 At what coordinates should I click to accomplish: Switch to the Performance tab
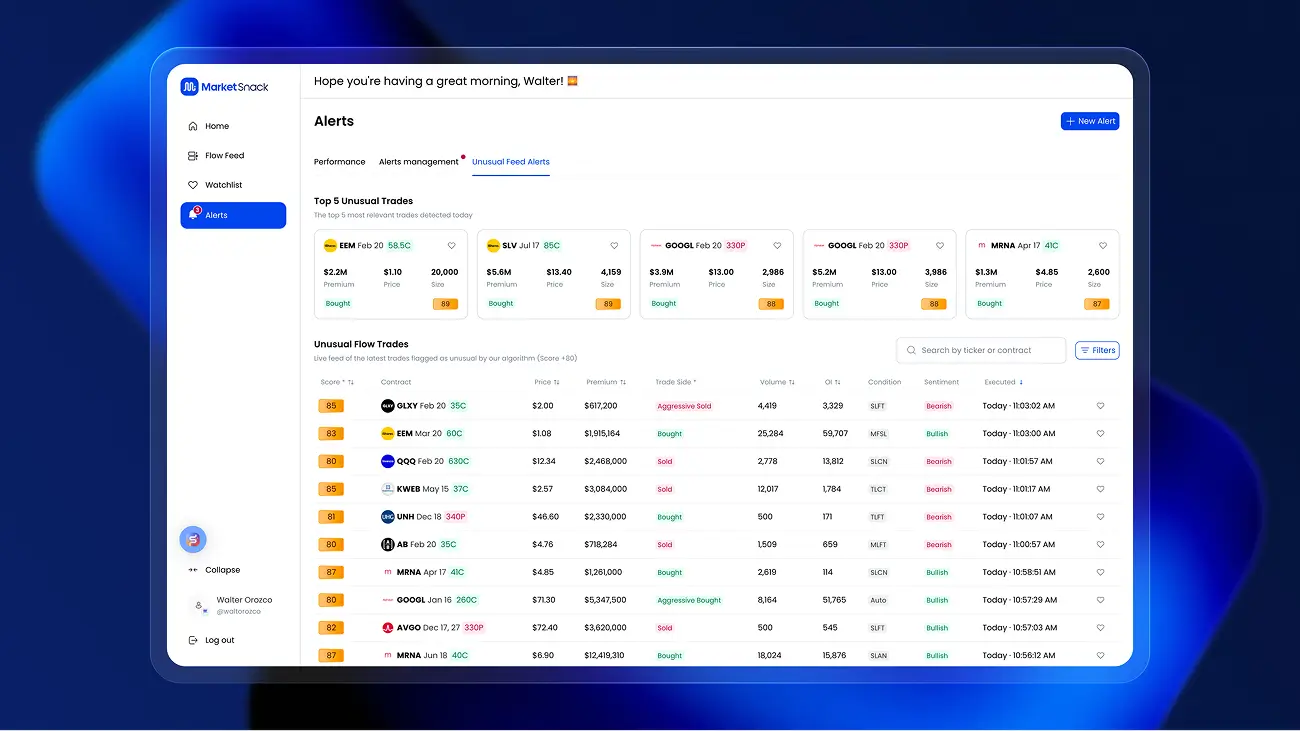point(340,162)
